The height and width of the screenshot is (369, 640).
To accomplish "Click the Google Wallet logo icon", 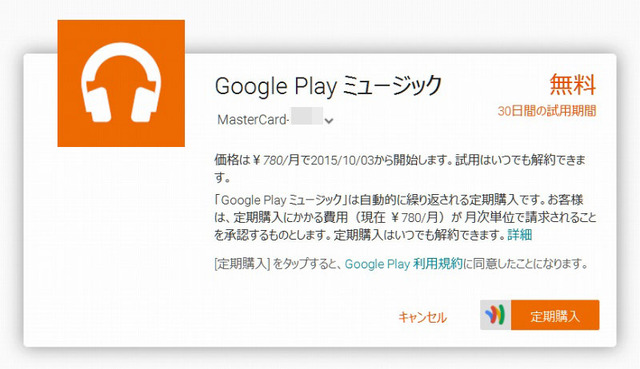I will (495, 315).
